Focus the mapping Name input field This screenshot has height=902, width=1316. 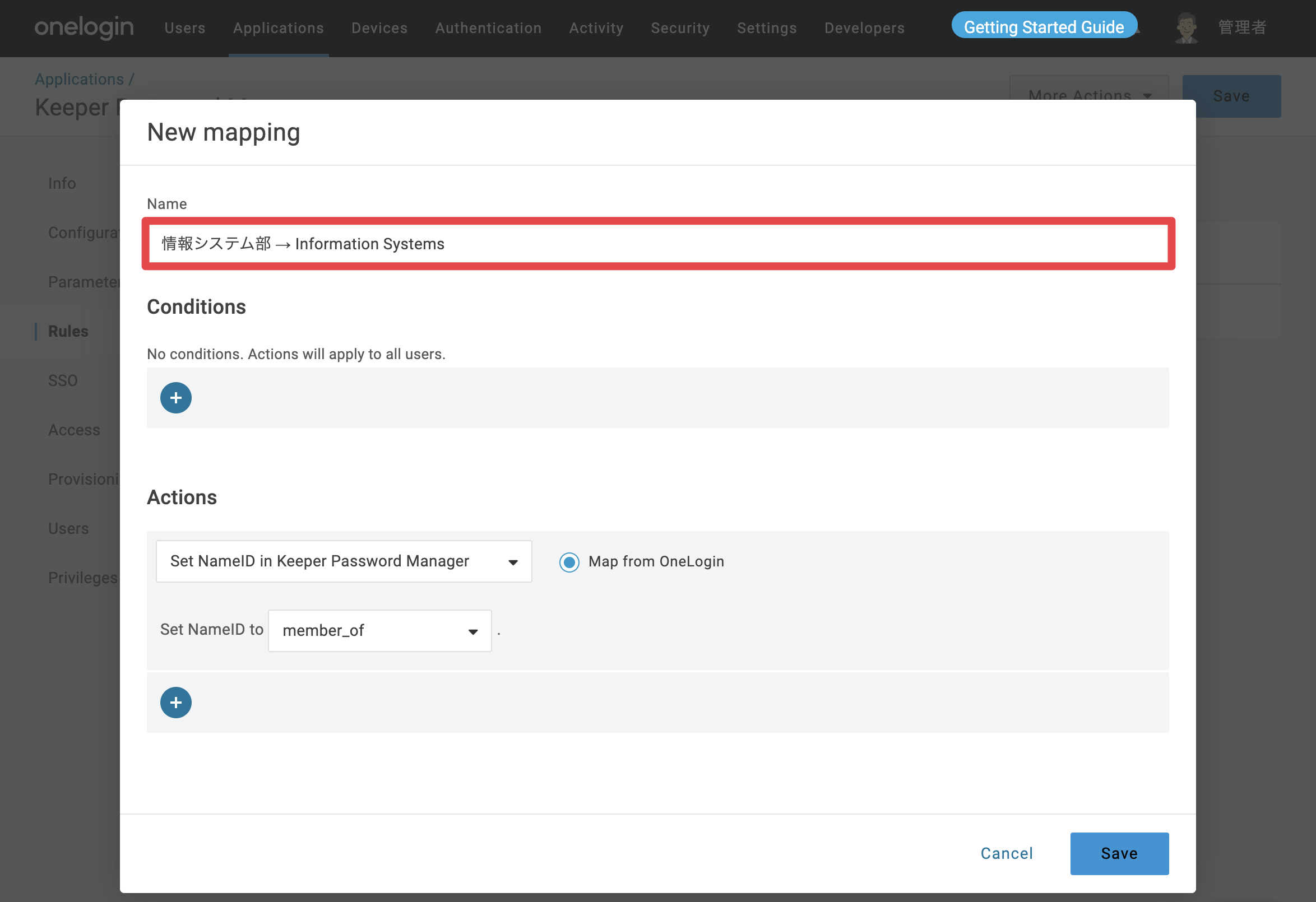[x=658, y=244]
